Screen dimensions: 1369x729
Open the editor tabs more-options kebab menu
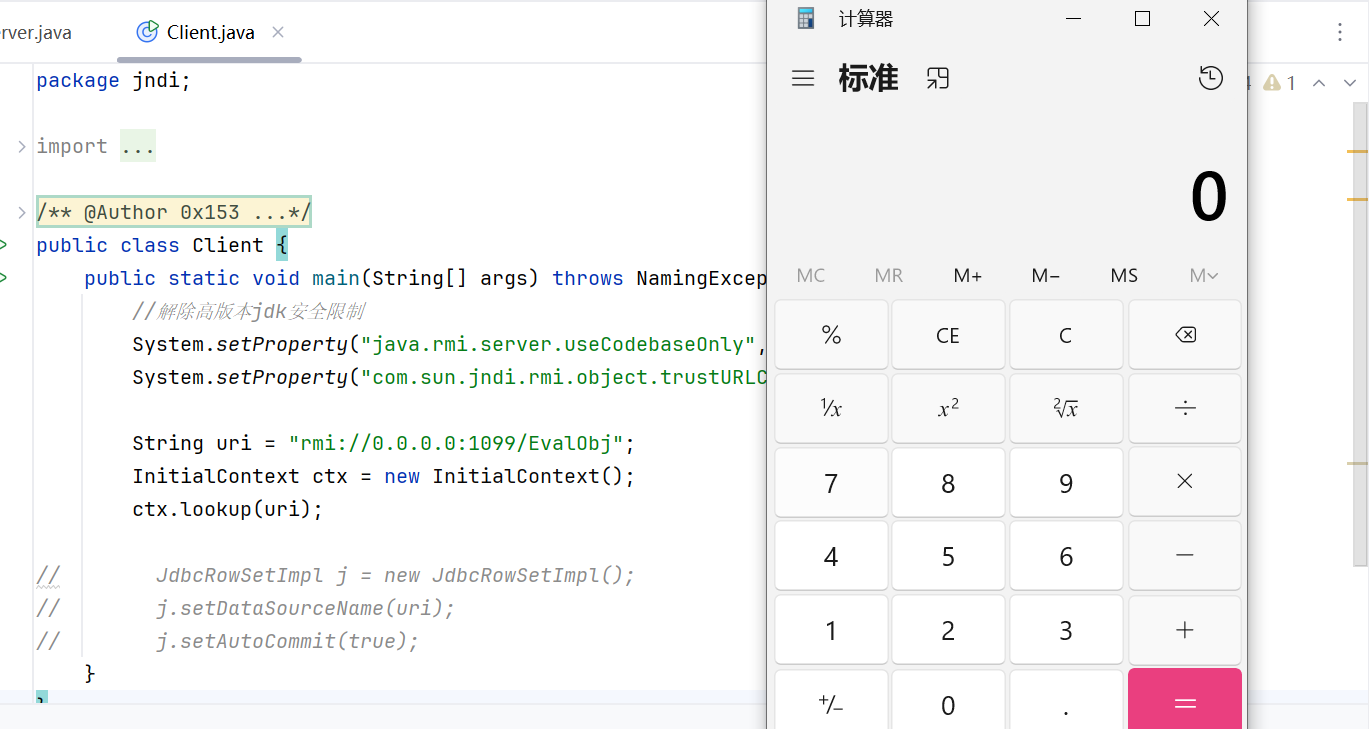pyautogui.click(x=1340, y=32)
